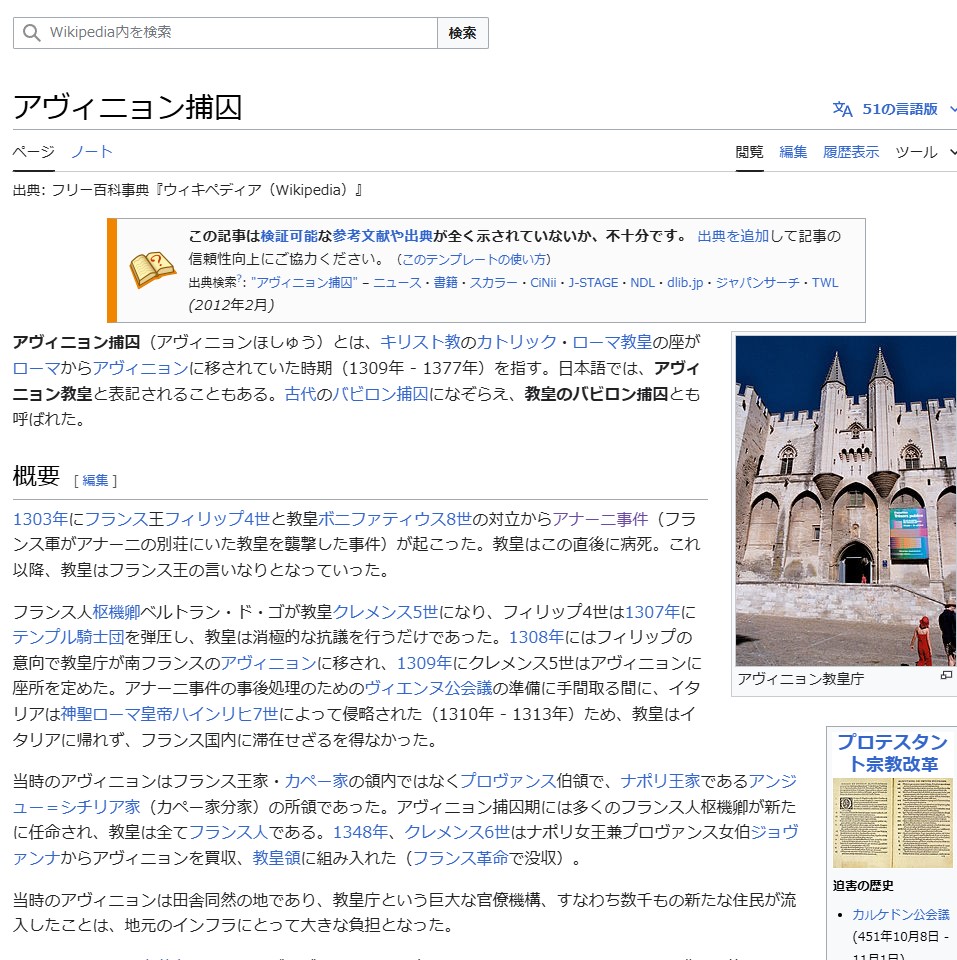957x960 pixels.
Task: Open the Protestant Reformation document thumbnail
Action: click(893, 822)
